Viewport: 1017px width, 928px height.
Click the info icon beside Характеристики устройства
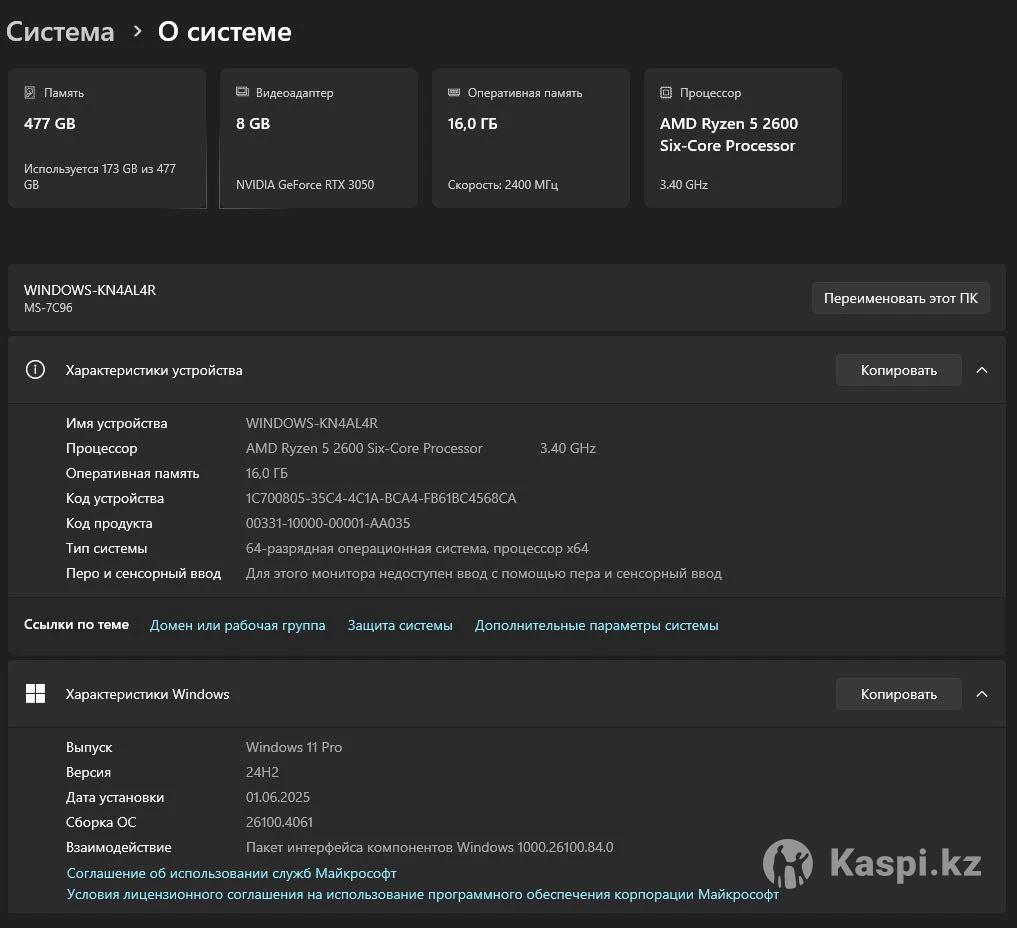35,370
